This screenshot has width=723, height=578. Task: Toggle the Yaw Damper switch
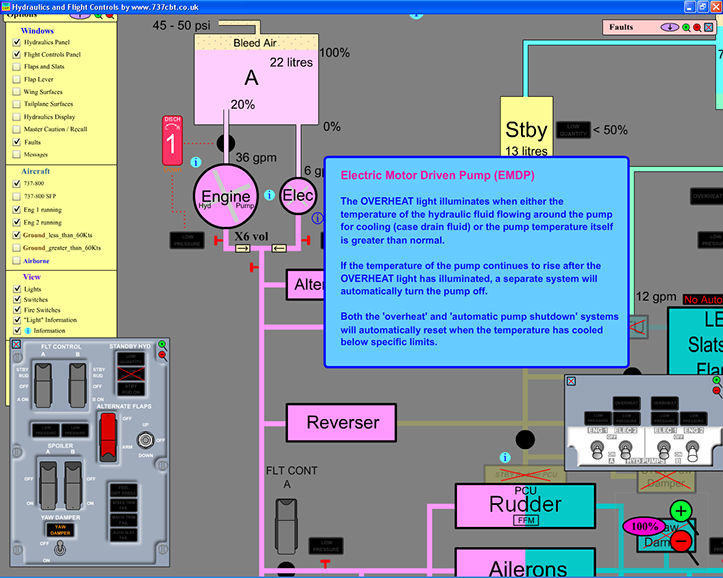coord(60,549)
